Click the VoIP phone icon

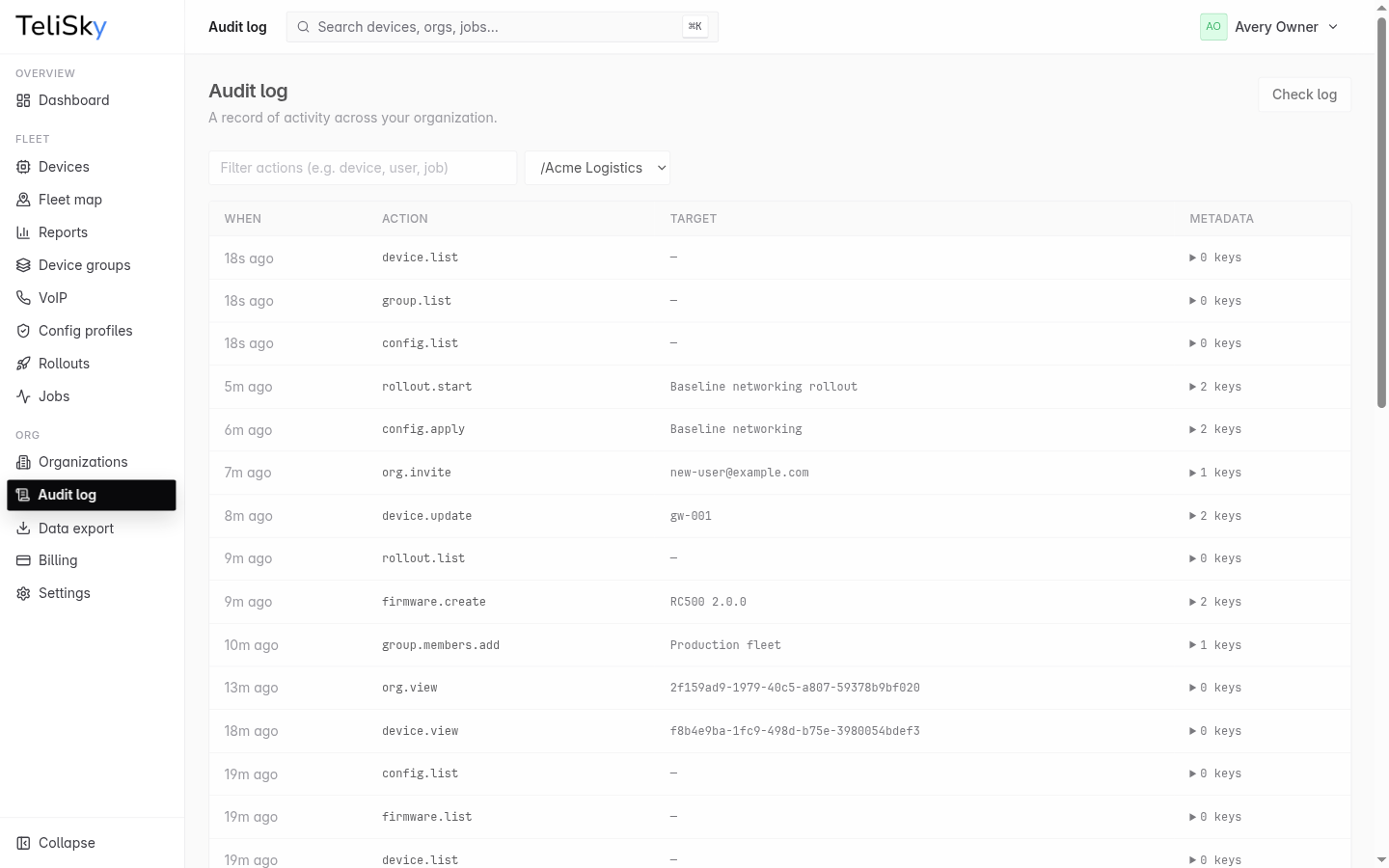point(23,298)
